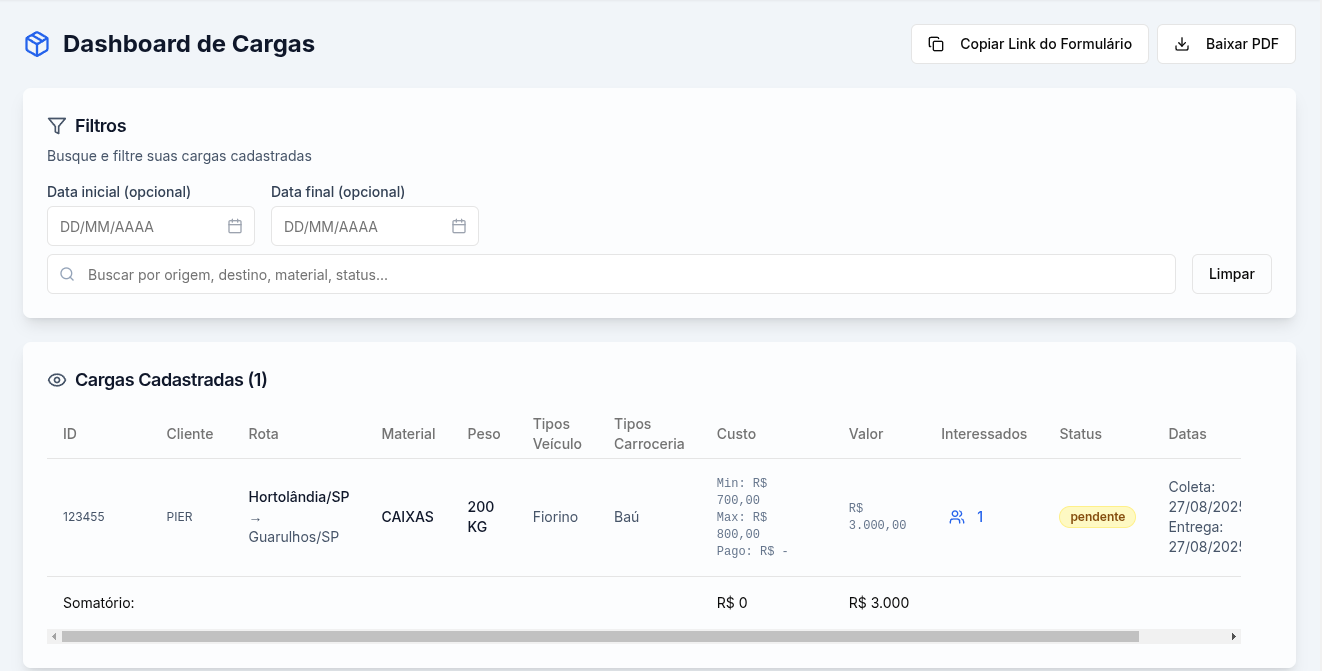1322x671 pixels.
Task: Click the Baixar PDF button
Action: tap(1226, 44)
